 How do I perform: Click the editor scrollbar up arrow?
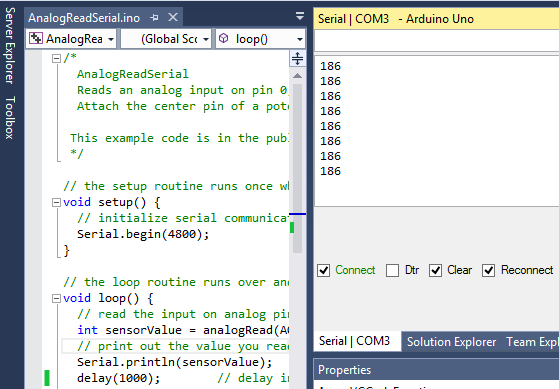[x=297, y=76]
